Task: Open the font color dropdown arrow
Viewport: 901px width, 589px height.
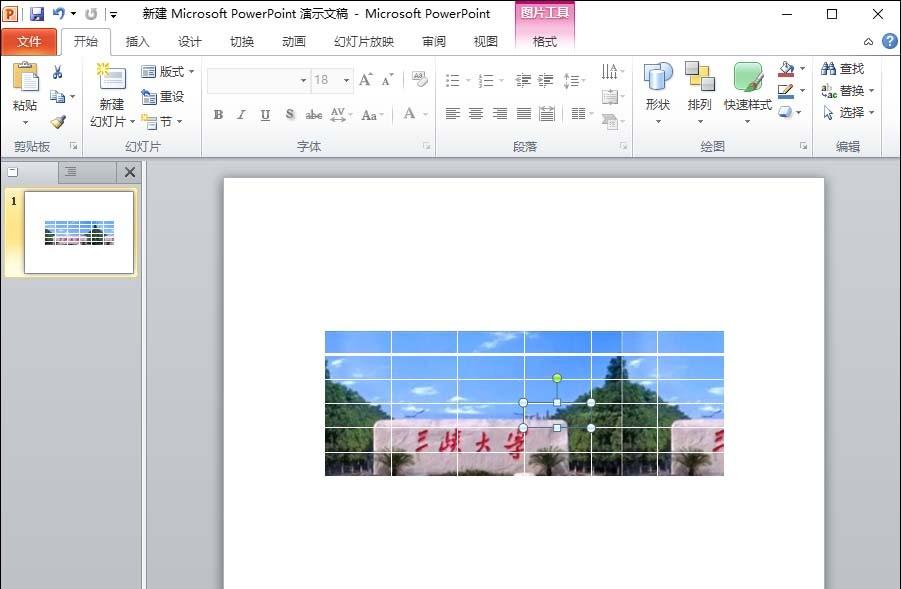Action: pyautogui.click(x=424, y=115)
